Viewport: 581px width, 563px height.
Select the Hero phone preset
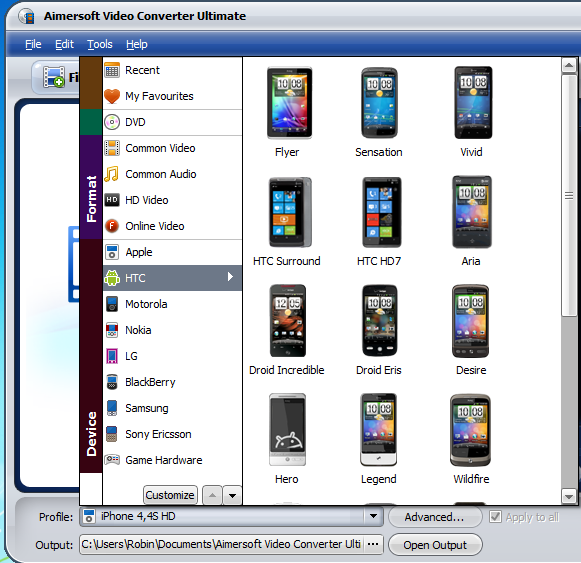287,429
